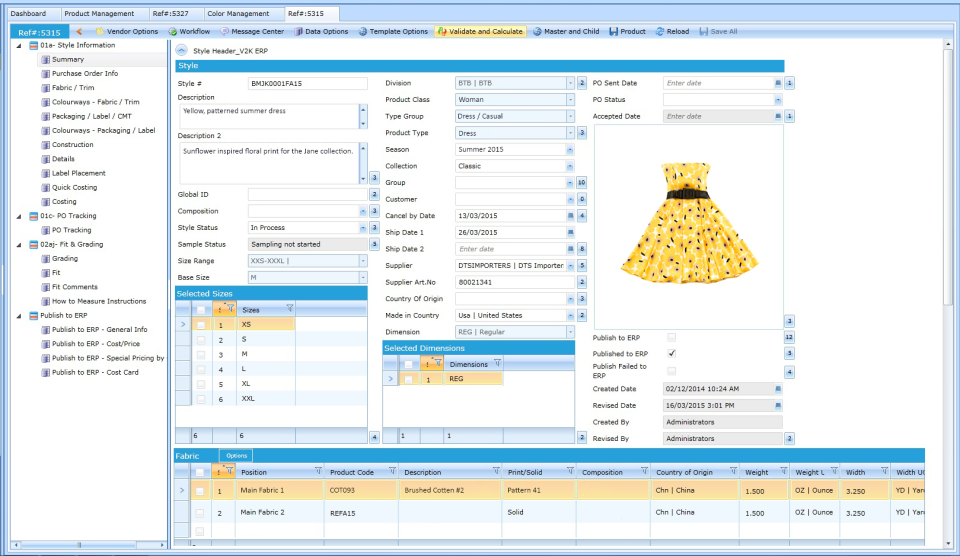Open the Workflow toolbar item
Screen dimensions: 960x556
[189, 31]
